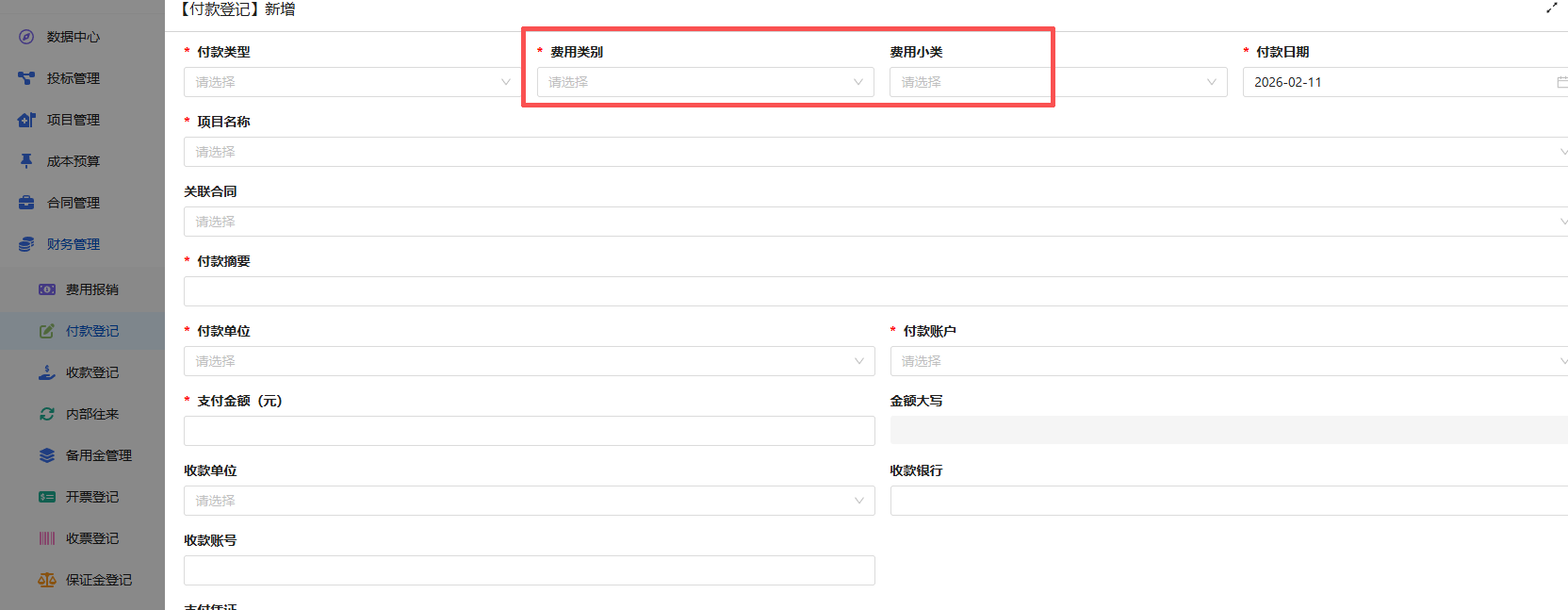Click the 付款摘要 text field
Screen dimensions: 1568x610
click(875, 291)
